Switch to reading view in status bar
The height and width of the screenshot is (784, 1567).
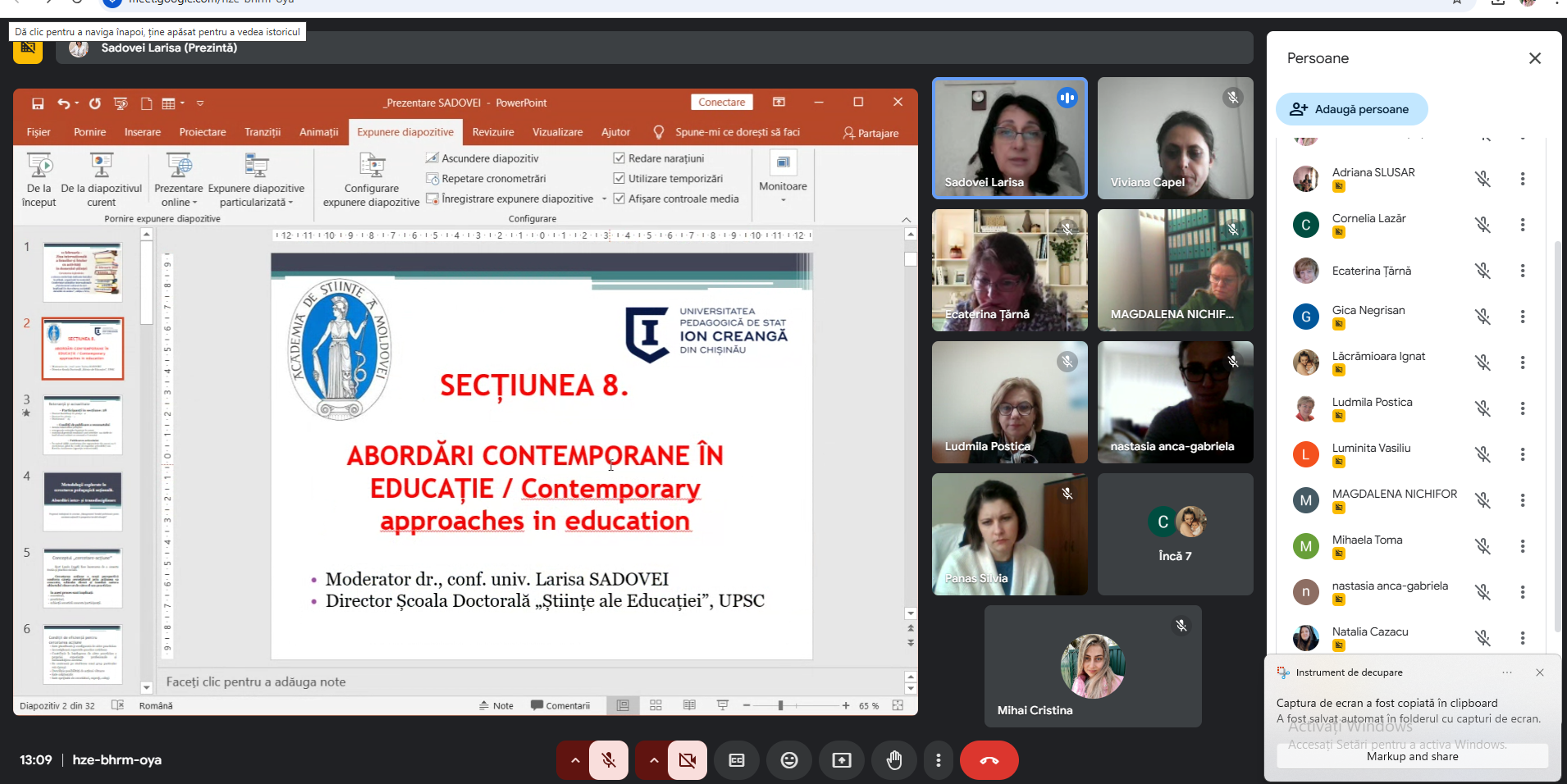(x=689, y=705)
